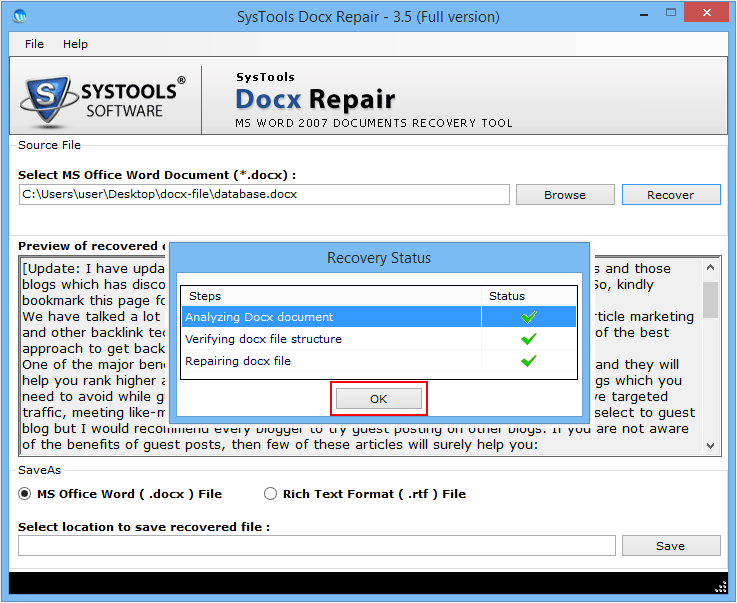Open the File menu
The image size is (737, 603).
[34, 44]
